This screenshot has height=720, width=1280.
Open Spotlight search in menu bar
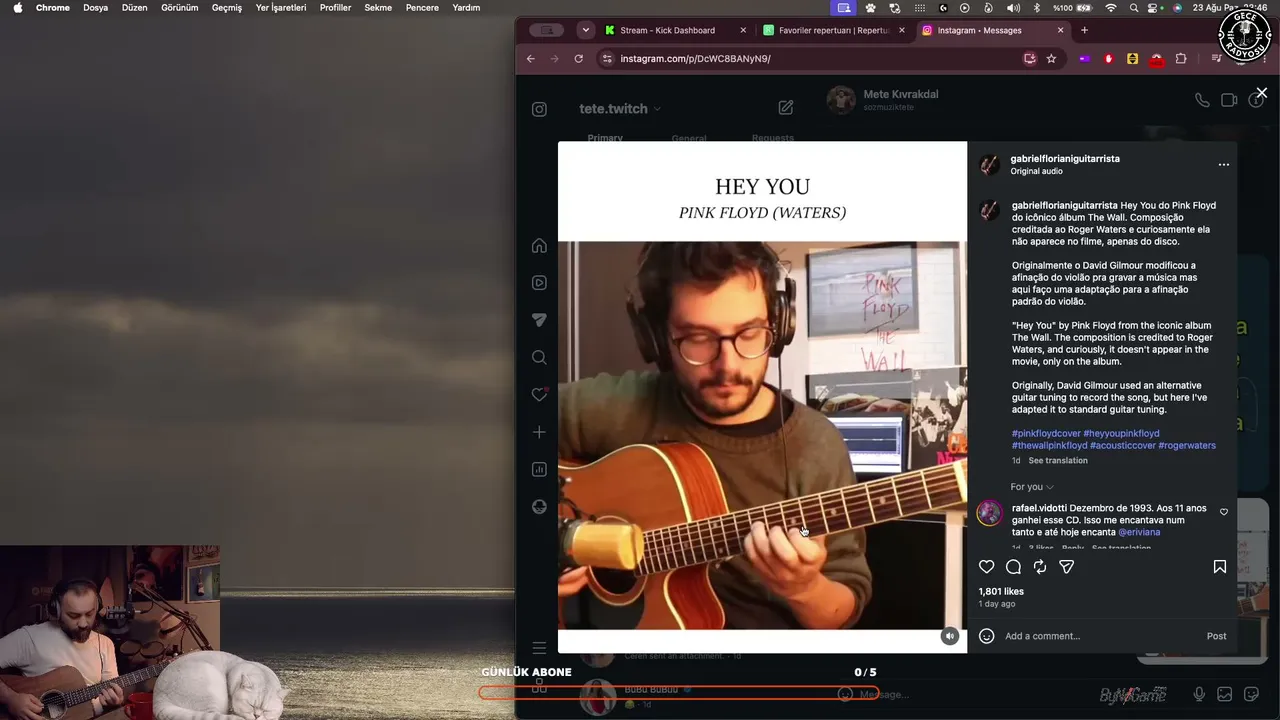tap(1133, 8)
